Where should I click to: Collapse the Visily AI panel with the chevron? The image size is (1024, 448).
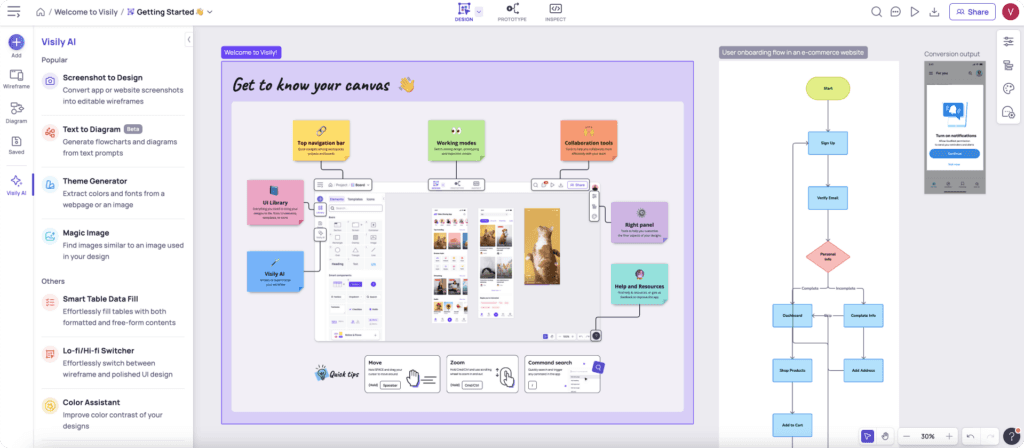tap(189, 39)
